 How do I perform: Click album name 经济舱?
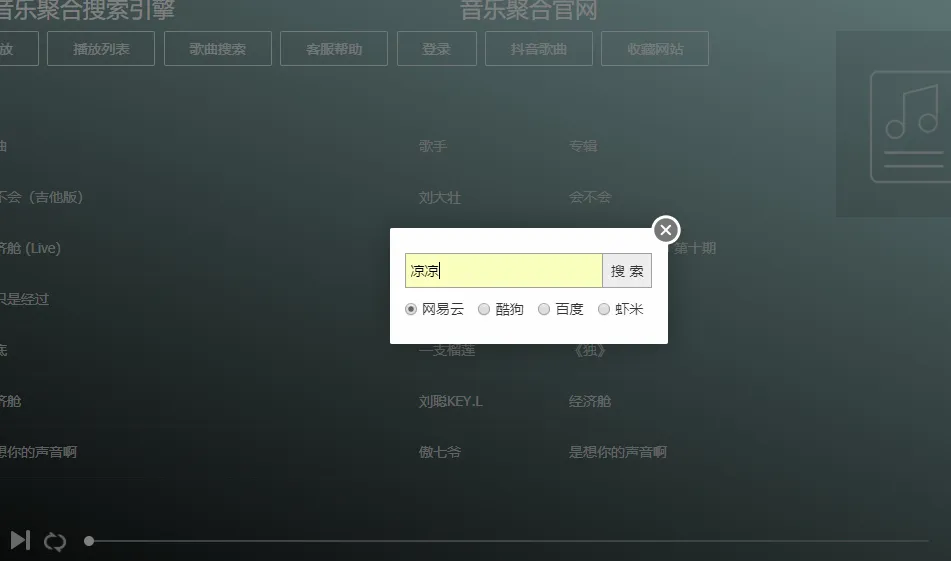[590, 401]
